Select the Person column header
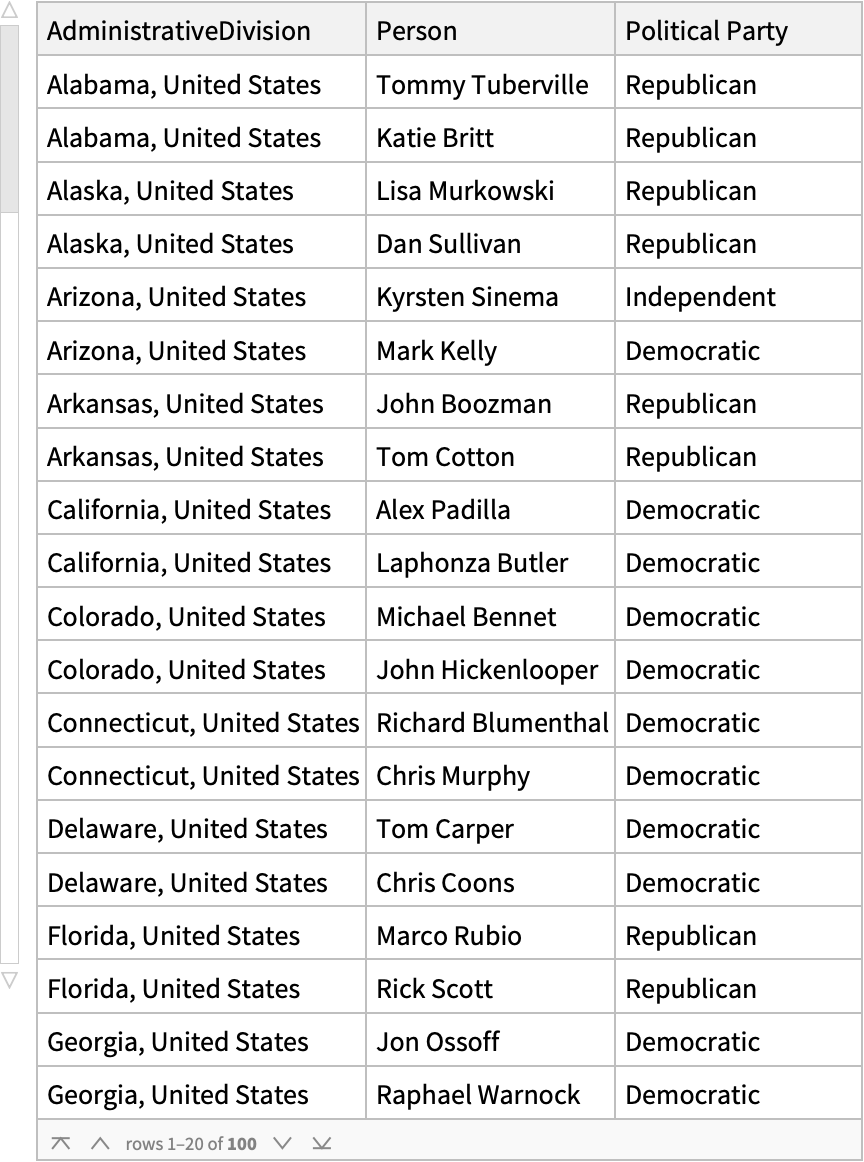The height and width of the screenshot is (1162, 864). (x=417, y=31)
